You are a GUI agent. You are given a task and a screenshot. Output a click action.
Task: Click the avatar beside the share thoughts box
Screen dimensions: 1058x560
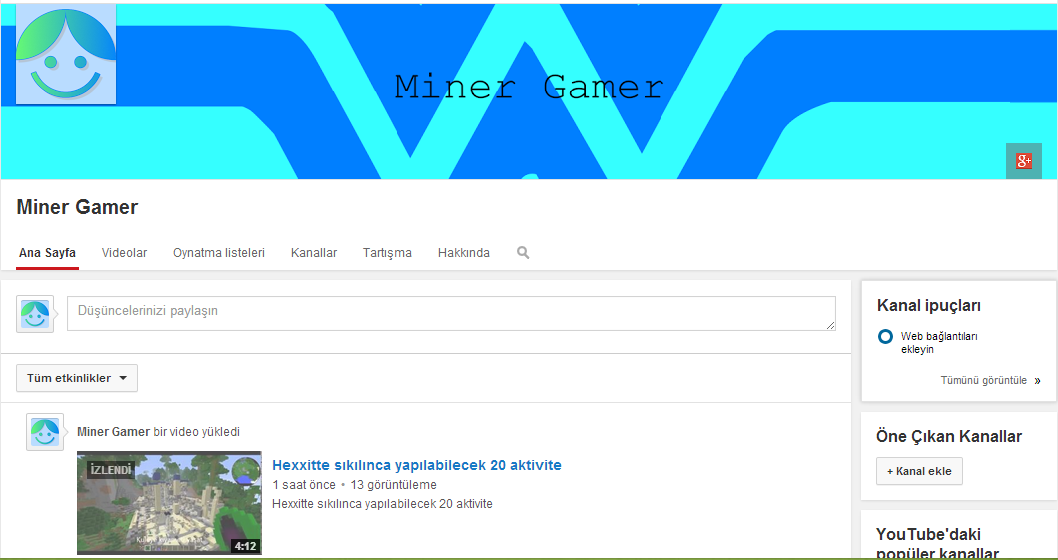point(35,314)
